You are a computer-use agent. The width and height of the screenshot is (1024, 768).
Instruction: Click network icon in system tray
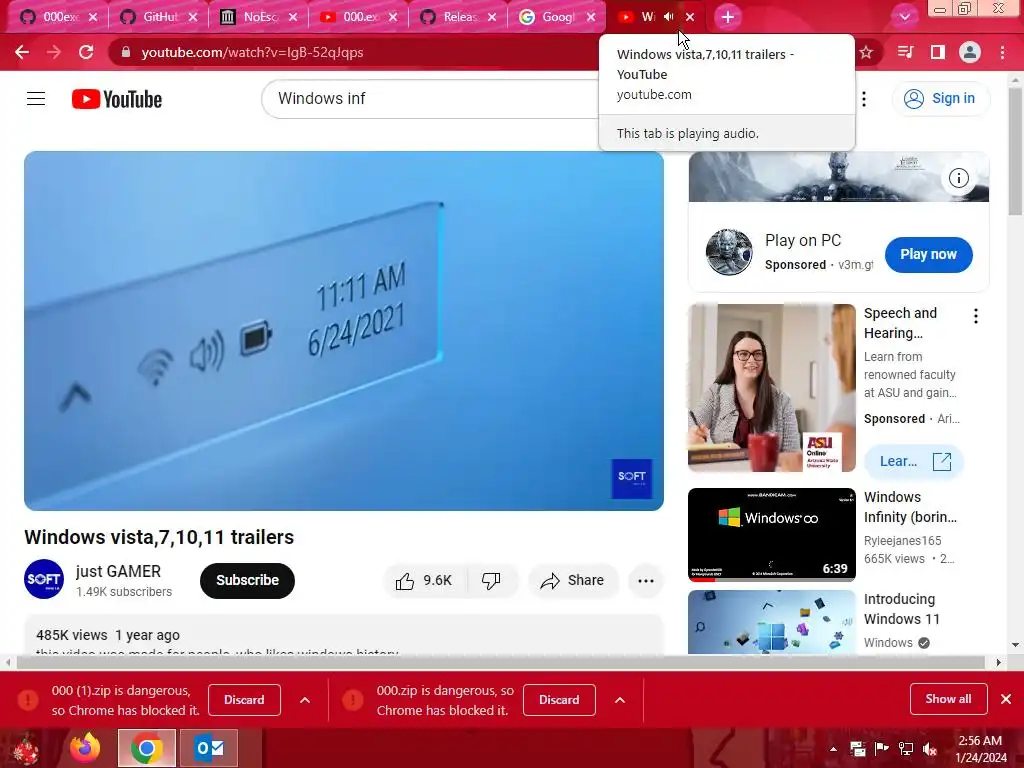[906, 749]
